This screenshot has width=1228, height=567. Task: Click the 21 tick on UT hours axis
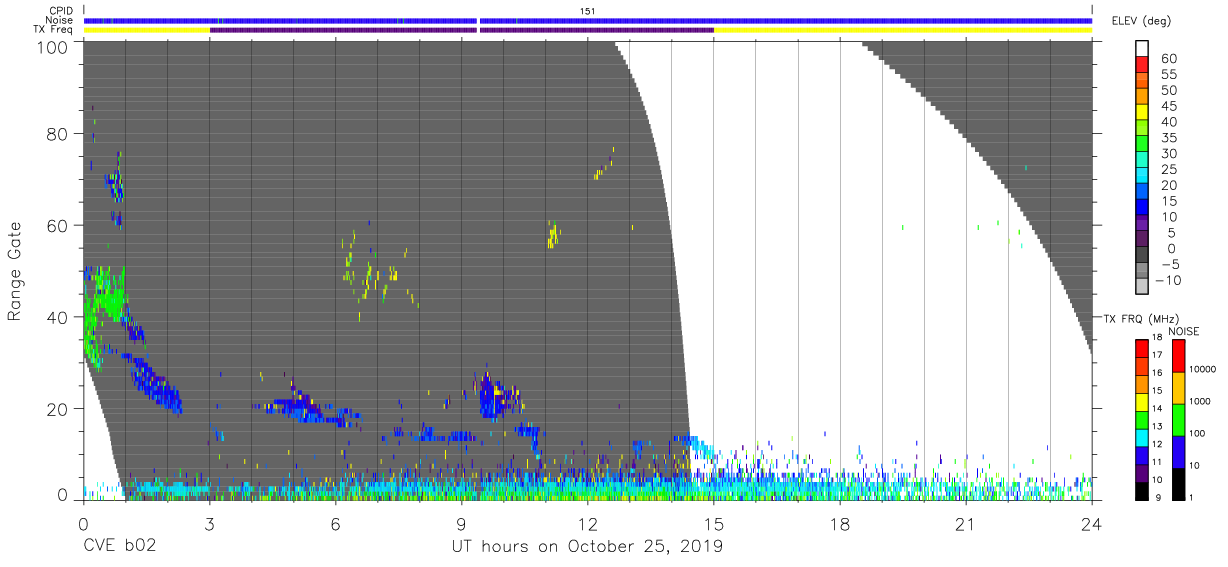pos(965,524)
